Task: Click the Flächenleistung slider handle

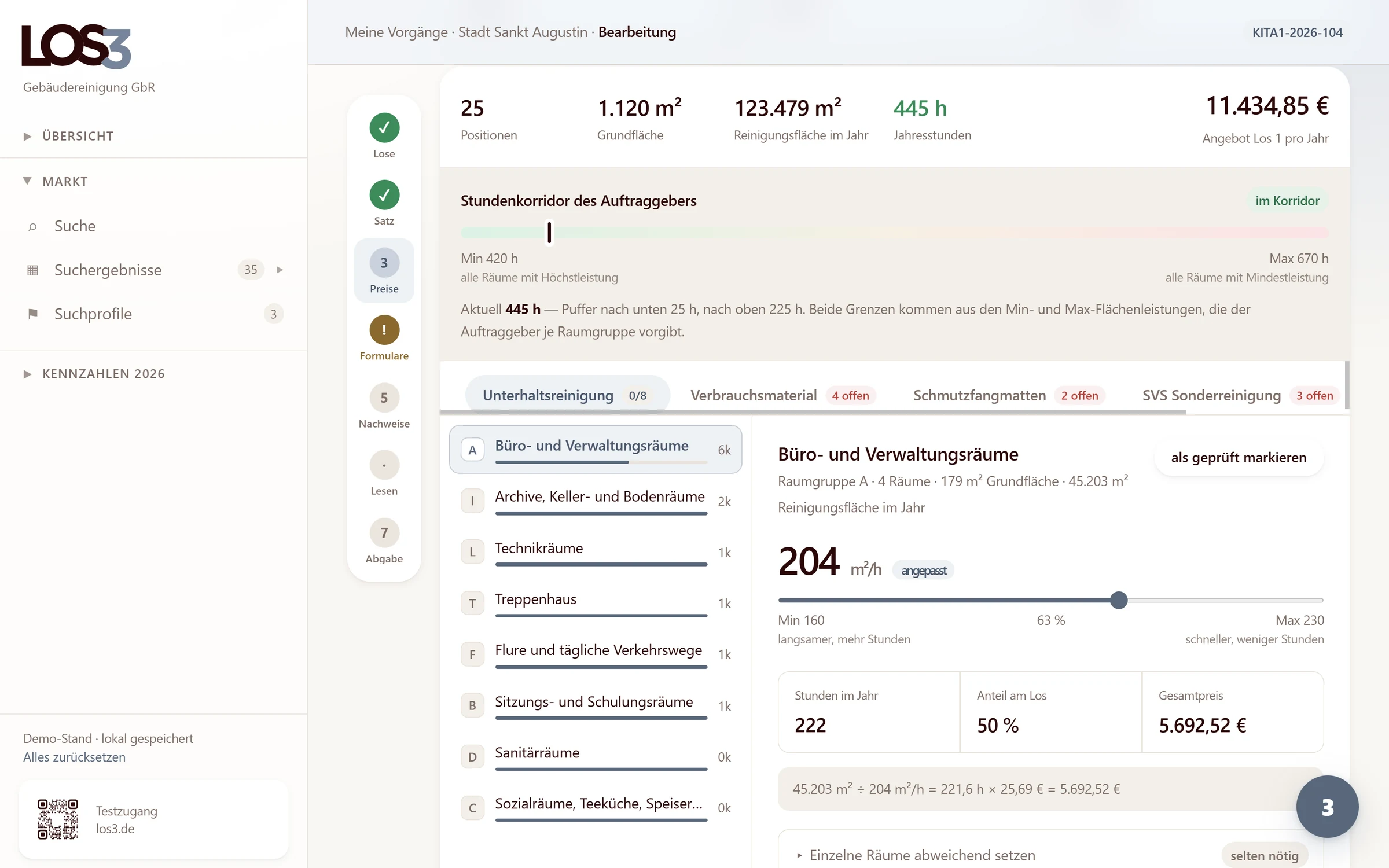Action: click(1119, 600)
